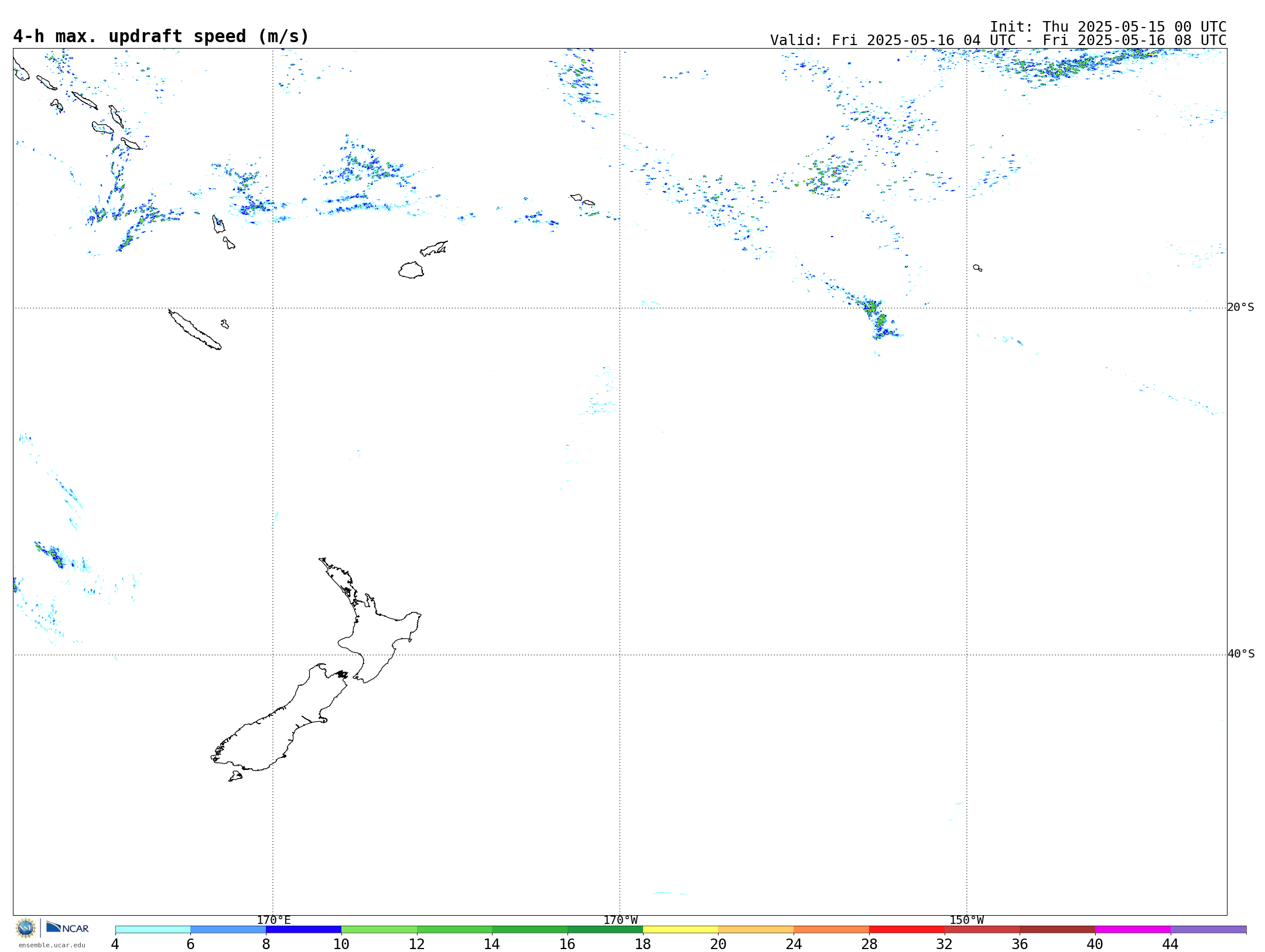The height and width of the screenshot is (952, 1265).
Task: Click the 20°S latitude label
Action: (1241, 307)
